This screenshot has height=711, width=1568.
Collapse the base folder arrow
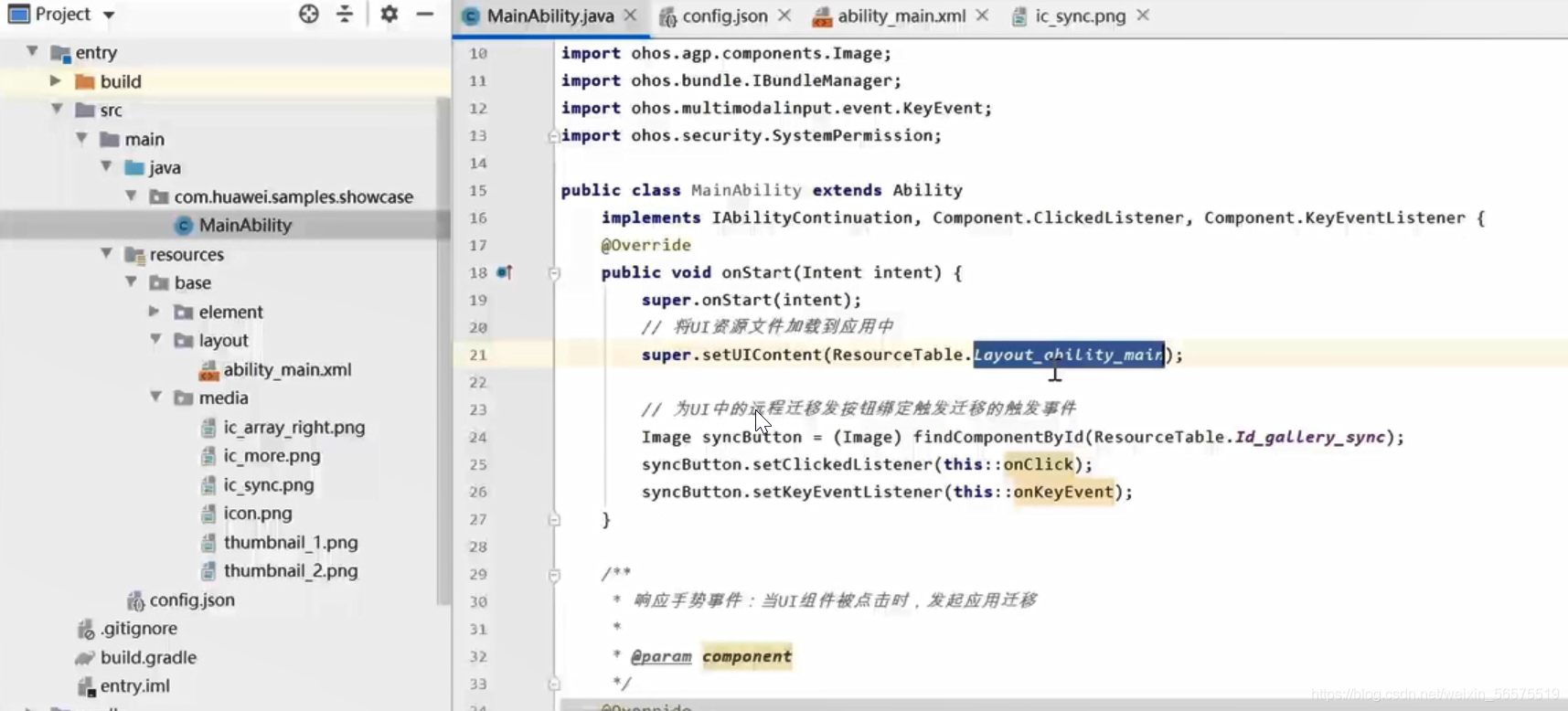132,281
